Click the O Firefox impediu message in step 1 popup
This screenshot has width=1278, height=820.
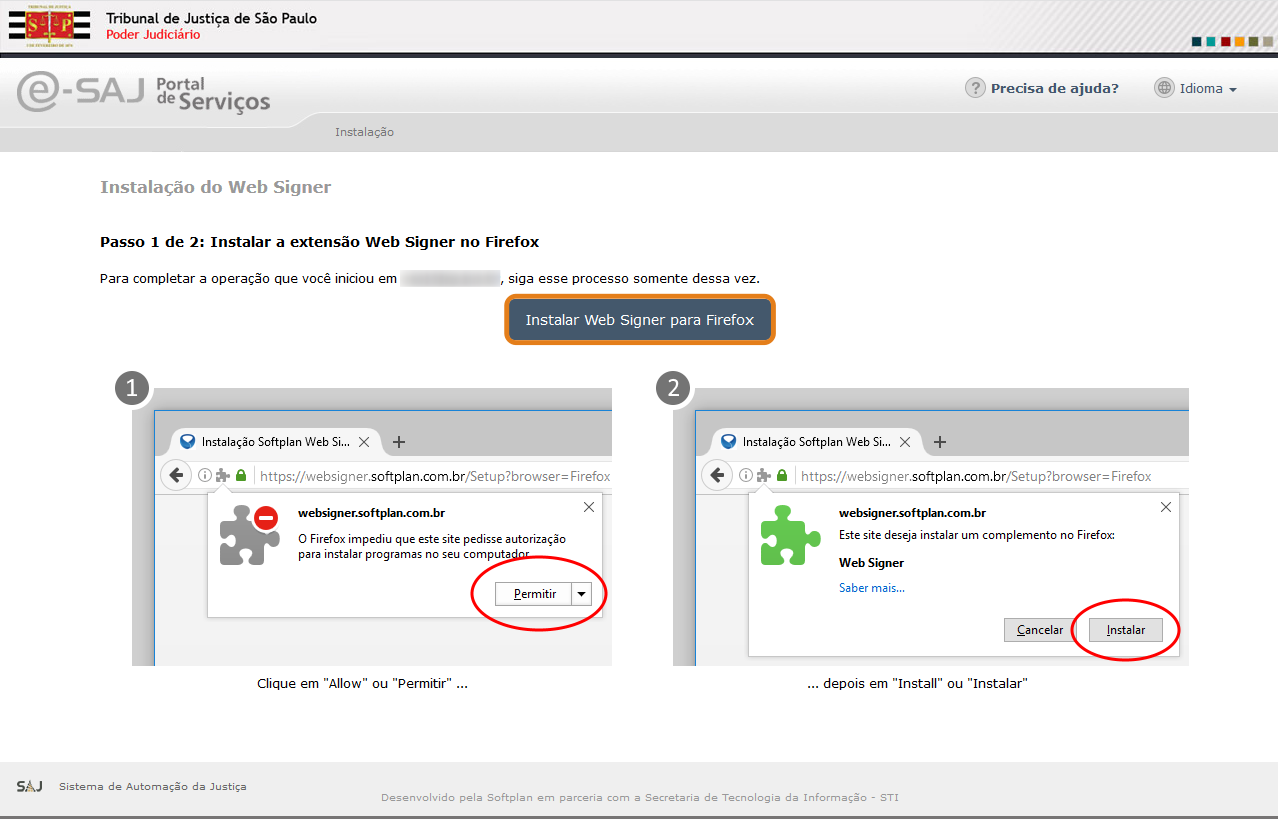[x=432, y=546]
